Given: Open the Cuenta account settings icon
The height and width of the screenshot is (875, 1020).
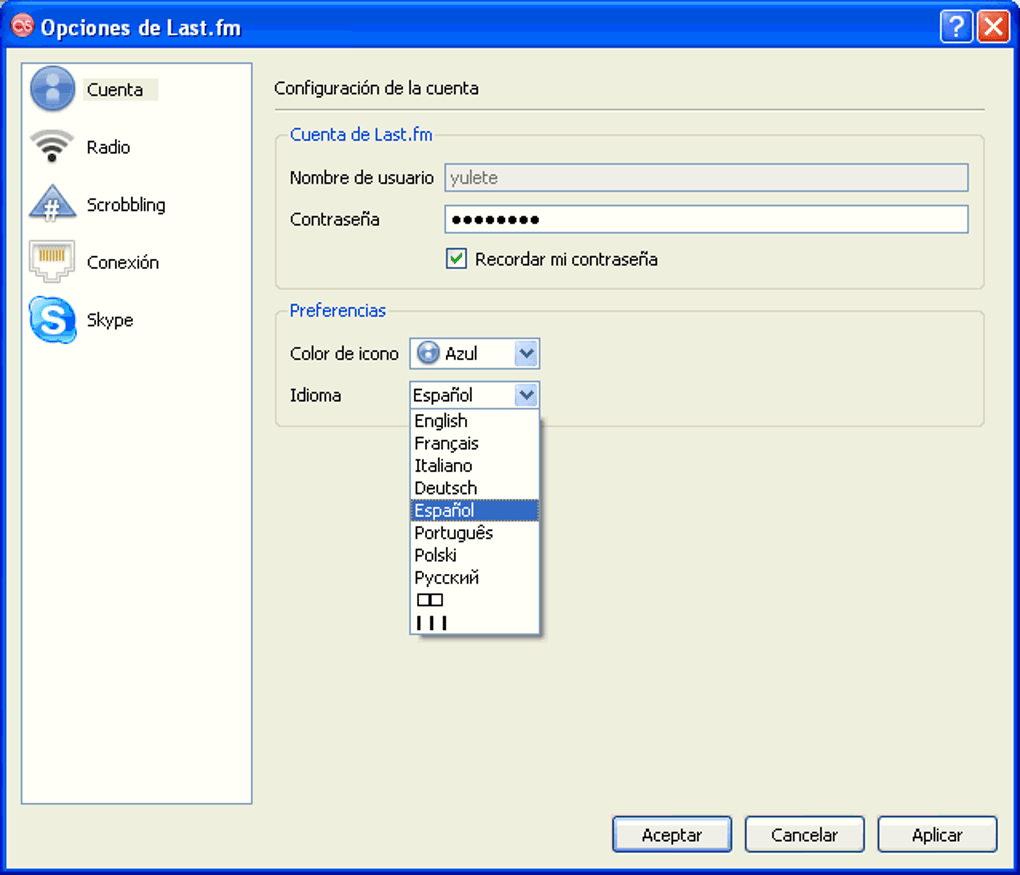Looking at the screenshot, I should [x=52, y=88].
